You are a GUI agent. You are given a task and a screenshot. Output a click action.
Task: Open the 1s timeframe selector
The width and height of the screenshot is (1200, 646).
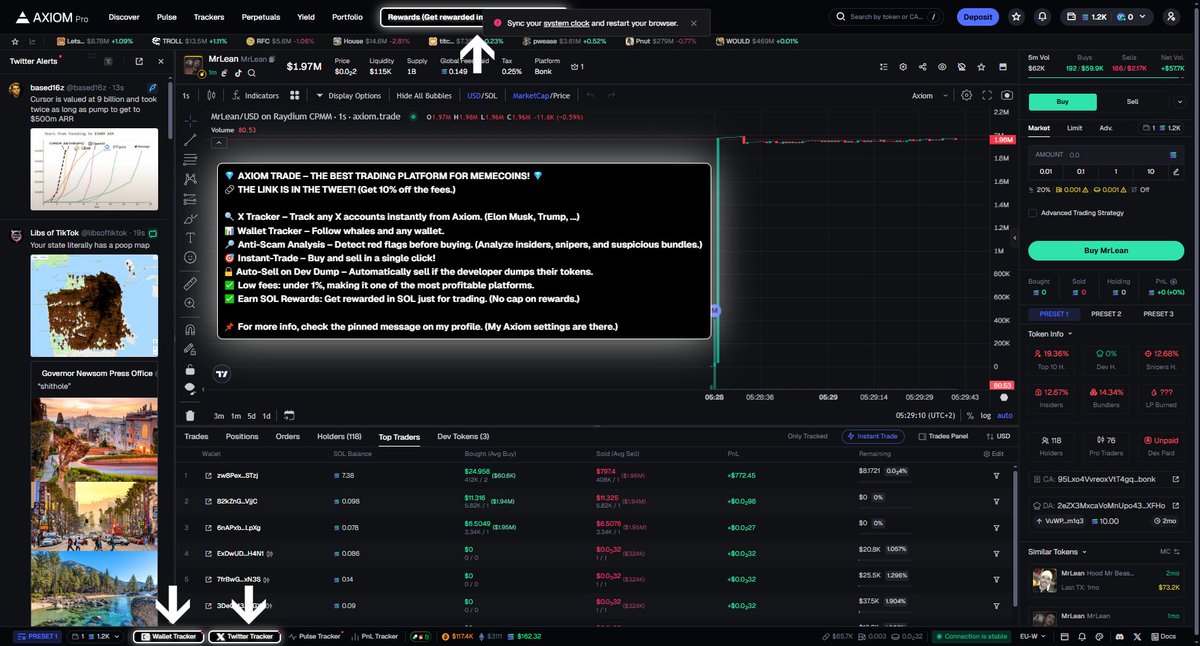(x=186, y=96)
